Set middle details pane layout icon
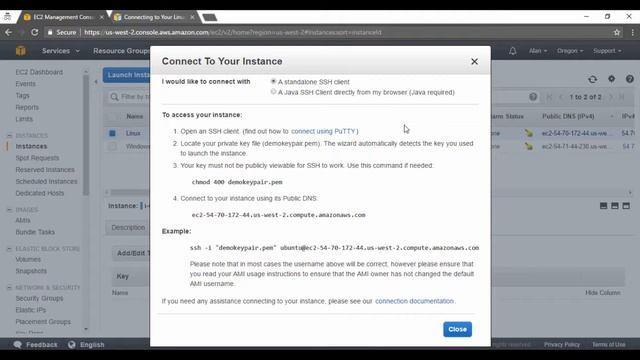 click(615, 206)
